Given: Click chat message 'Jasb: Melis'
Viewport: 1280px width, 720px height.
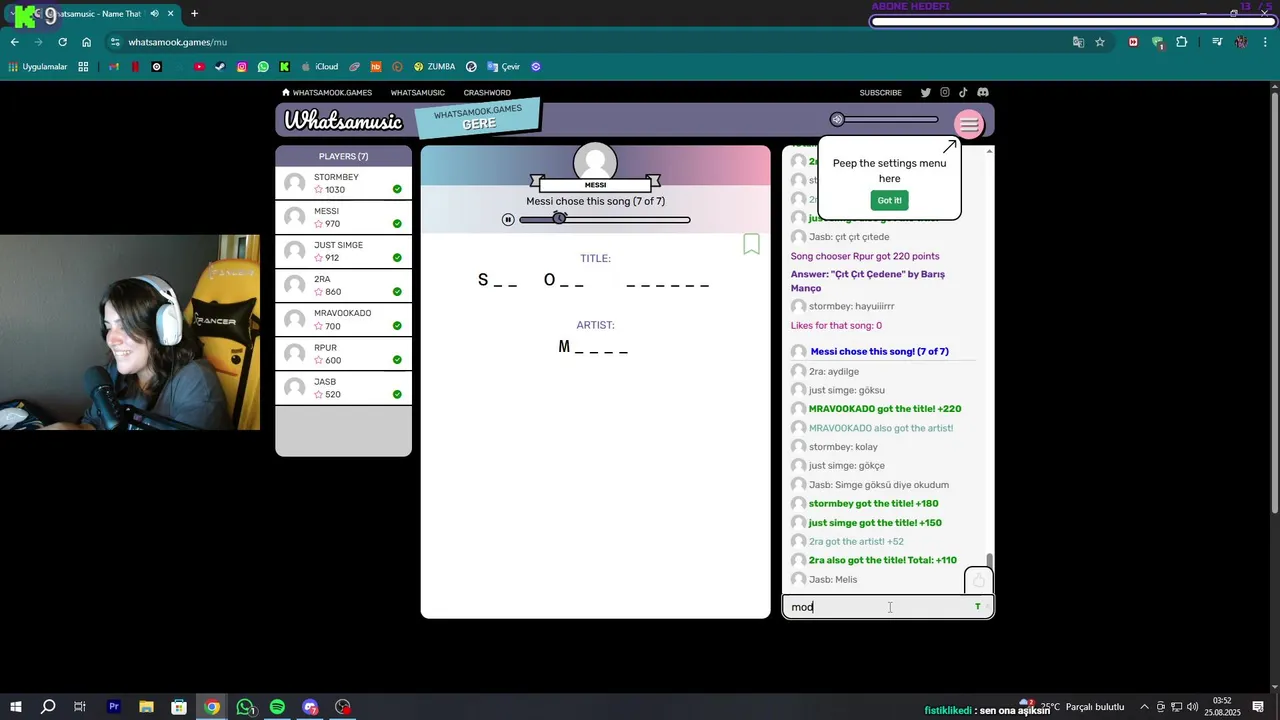Looking at the screenshot, I should tap(833, 579).
